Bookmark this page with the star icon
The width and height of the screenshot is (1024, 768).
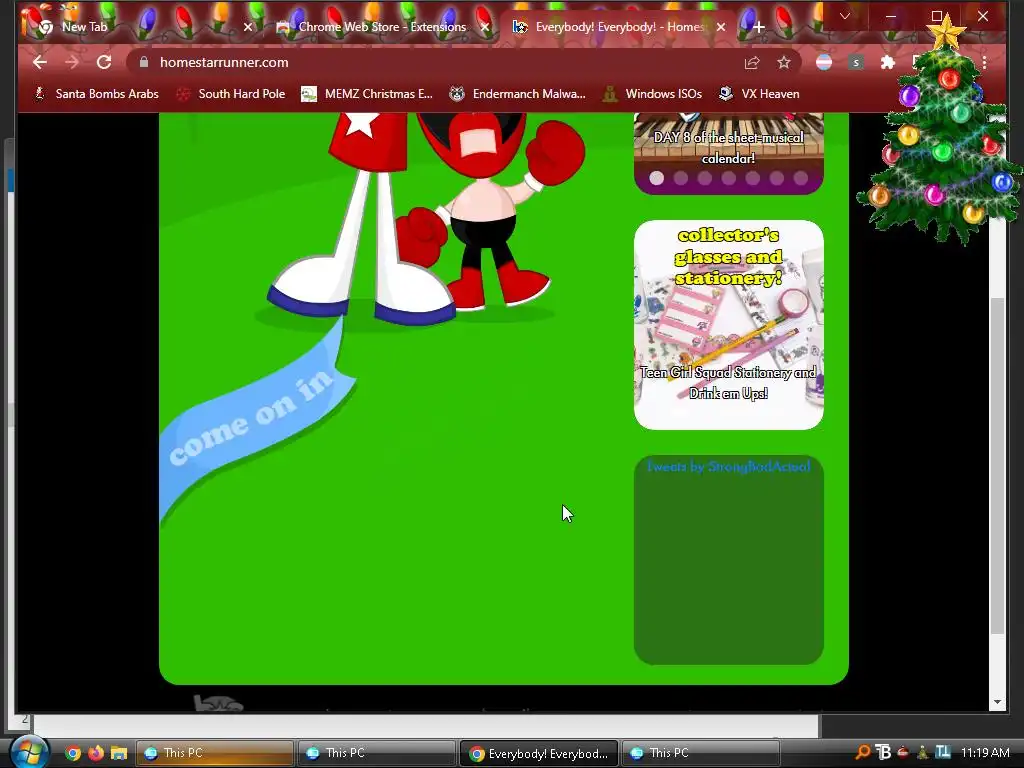pos(784,63)
